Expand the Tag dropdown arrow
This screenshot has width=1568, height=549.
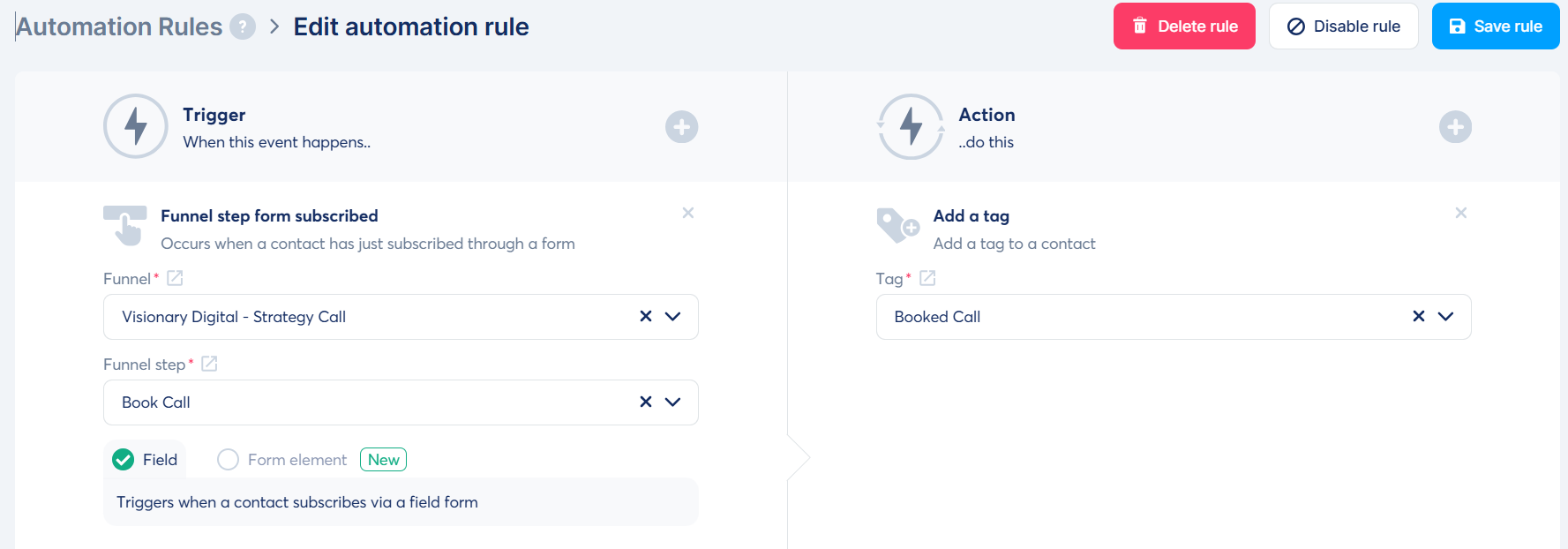1445,316
